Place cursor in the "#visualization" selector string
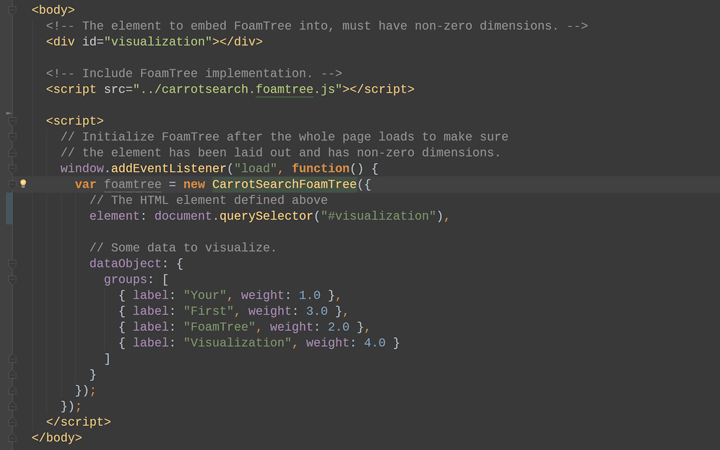Viewport: 720px width, 450px height. coord(378,216)
